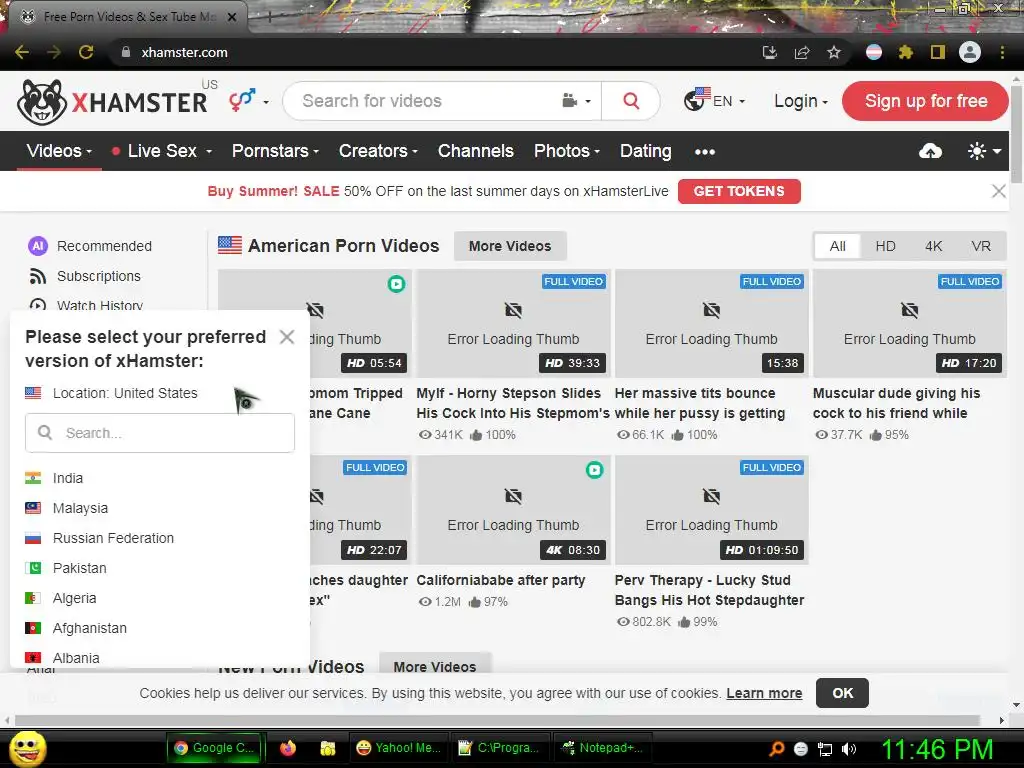Click the network tray icon
Screen dimensions: 1024x768
click(825, 749)
